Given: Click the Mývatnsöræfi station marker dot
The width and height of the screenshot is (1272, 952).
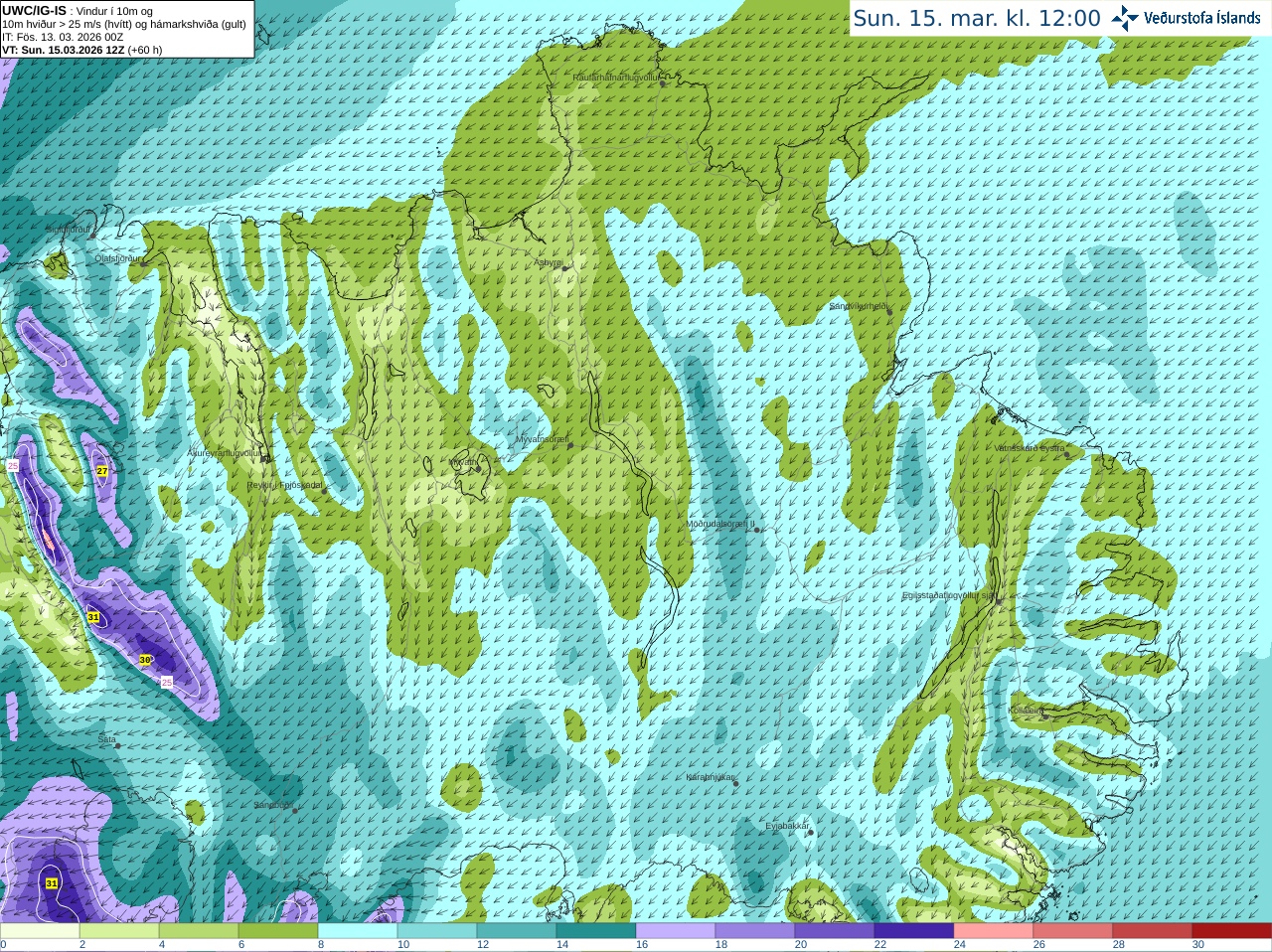Looking at the screenshot, I should point(570,444).
